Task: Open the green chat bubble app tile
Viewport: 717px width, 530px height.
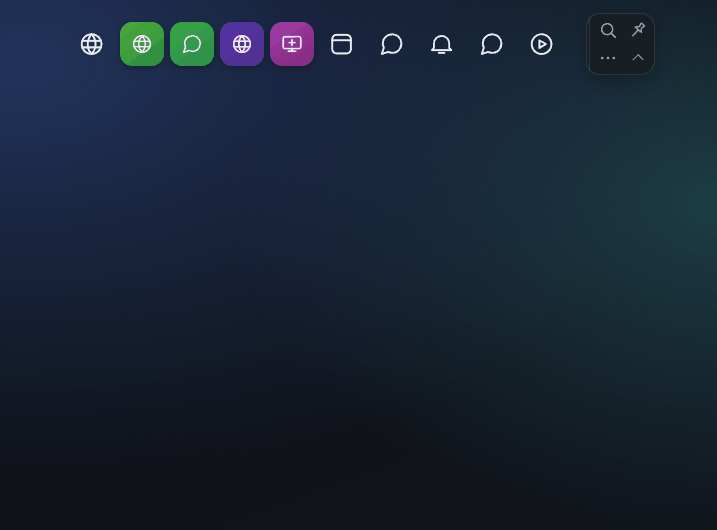Action: click(192, 44)
